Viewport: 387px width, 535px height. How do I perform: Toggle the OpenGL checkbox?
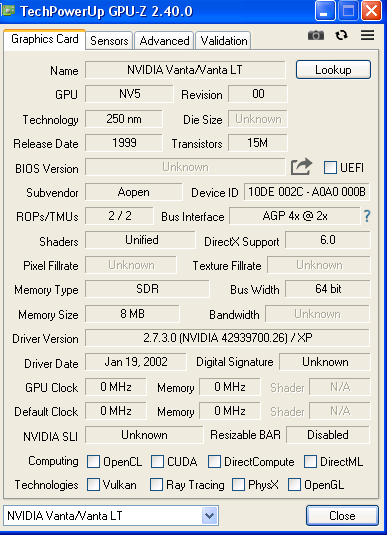click(294, 485)
